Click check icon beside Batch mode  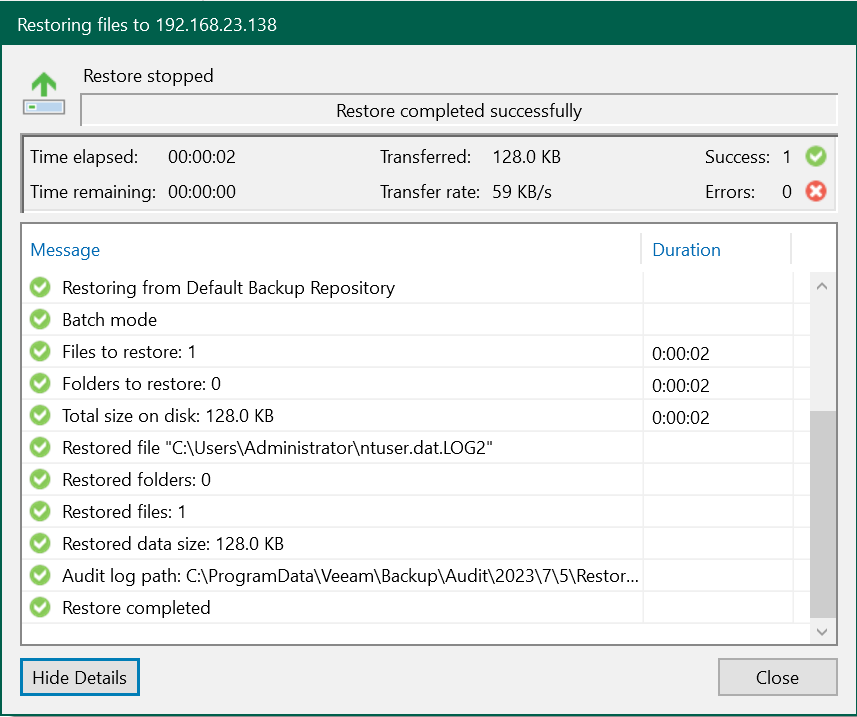pyautogui.click(x=40, y=319)
